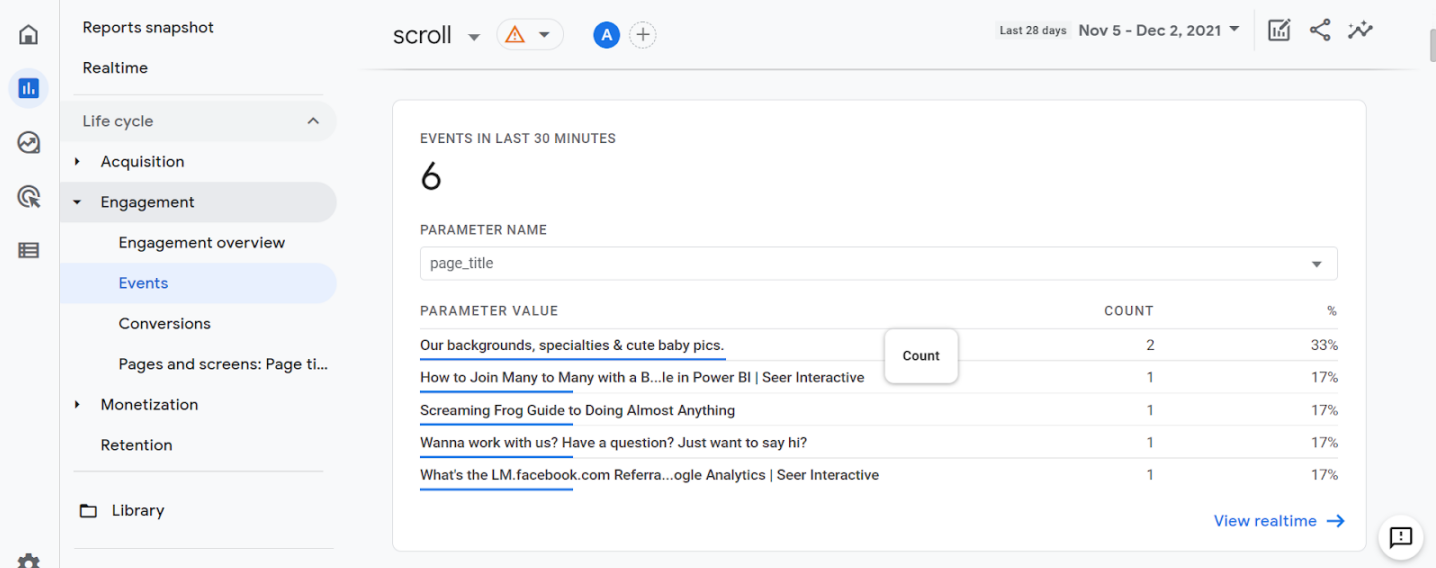Open the feedback chat bubble icon
Viewport: 1436px width, 568px height.
click(1401, 537)
